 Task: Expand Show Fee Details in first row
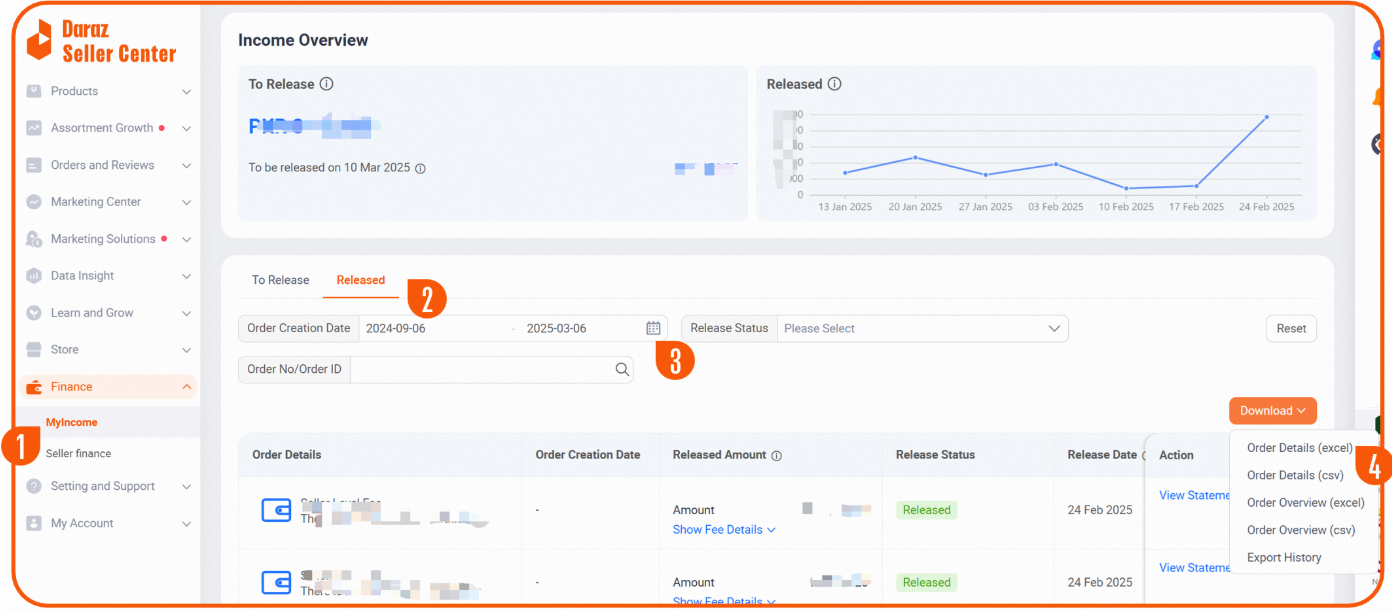tap(724, 530)
